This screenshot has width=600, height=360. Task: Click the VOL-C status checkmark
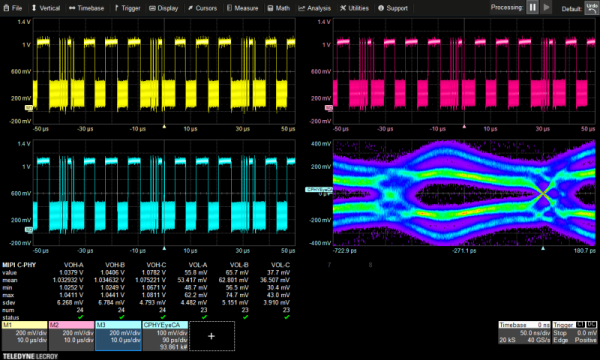click(287, 317)
